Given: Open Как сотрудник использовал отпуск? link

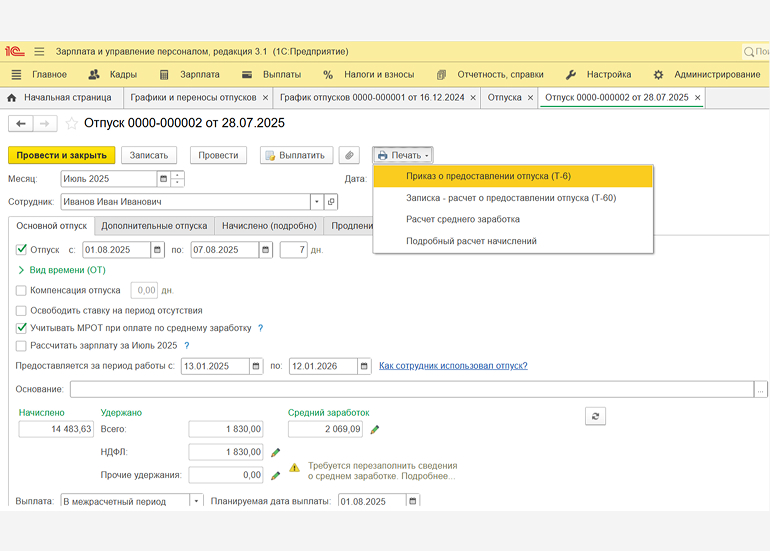Looking at the screenshot, I should coord(453,366).
